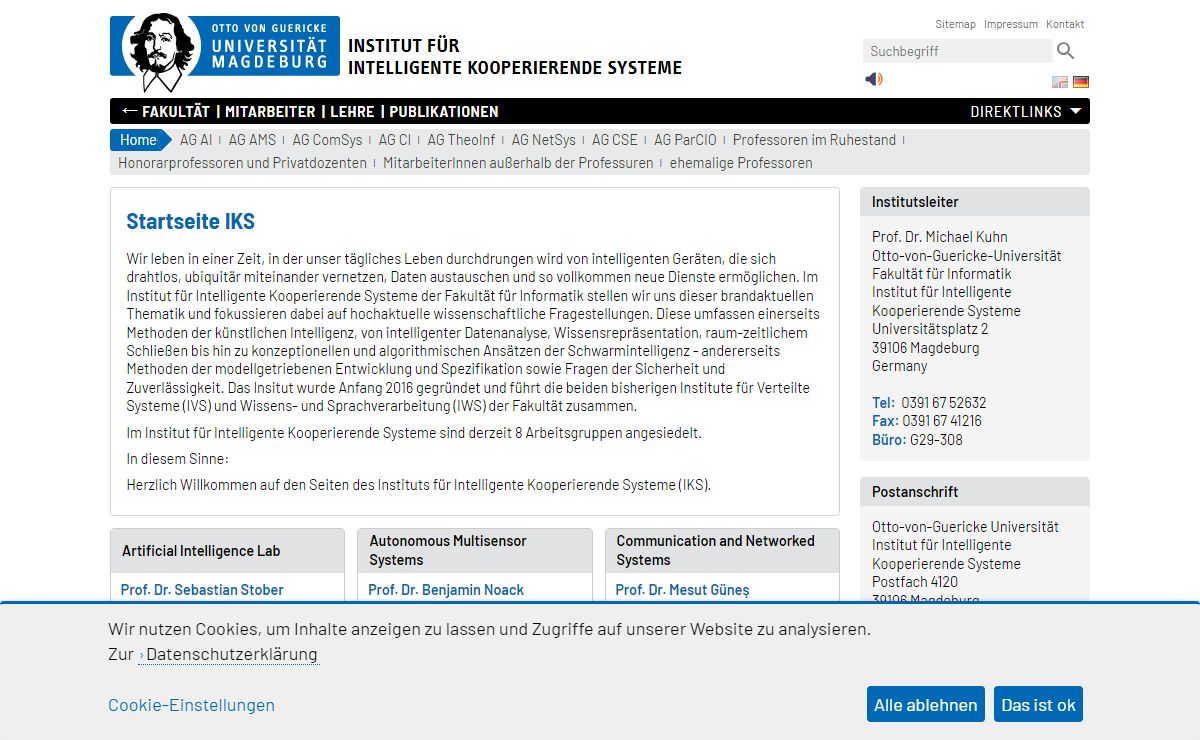Click the speaker read-aloud icon
Image resolution: width=1200 pixels, height=740 pixels.
click(874, 79)
